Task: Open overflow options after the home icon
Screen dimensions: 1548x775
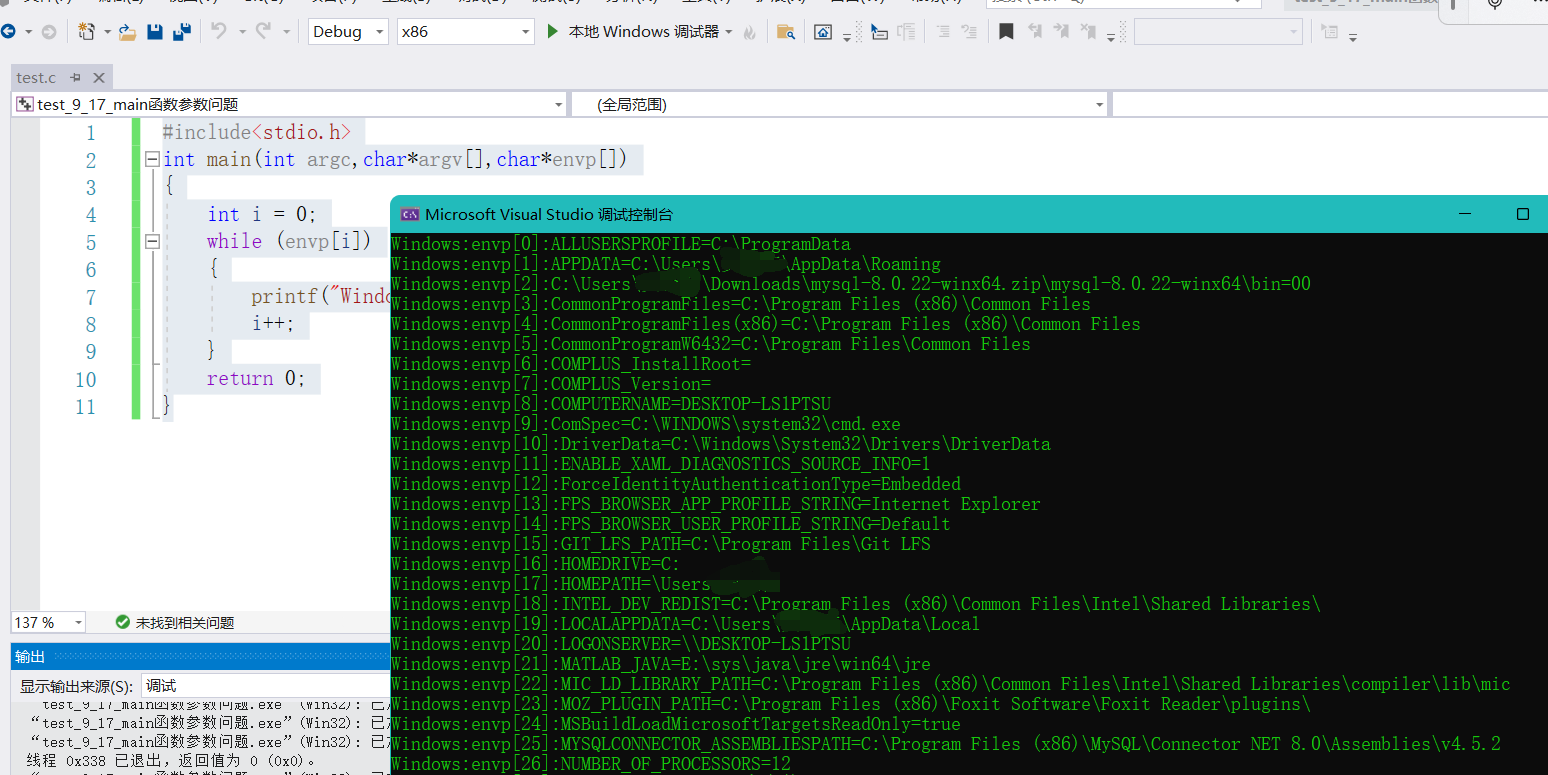Action: pos(847,37)
